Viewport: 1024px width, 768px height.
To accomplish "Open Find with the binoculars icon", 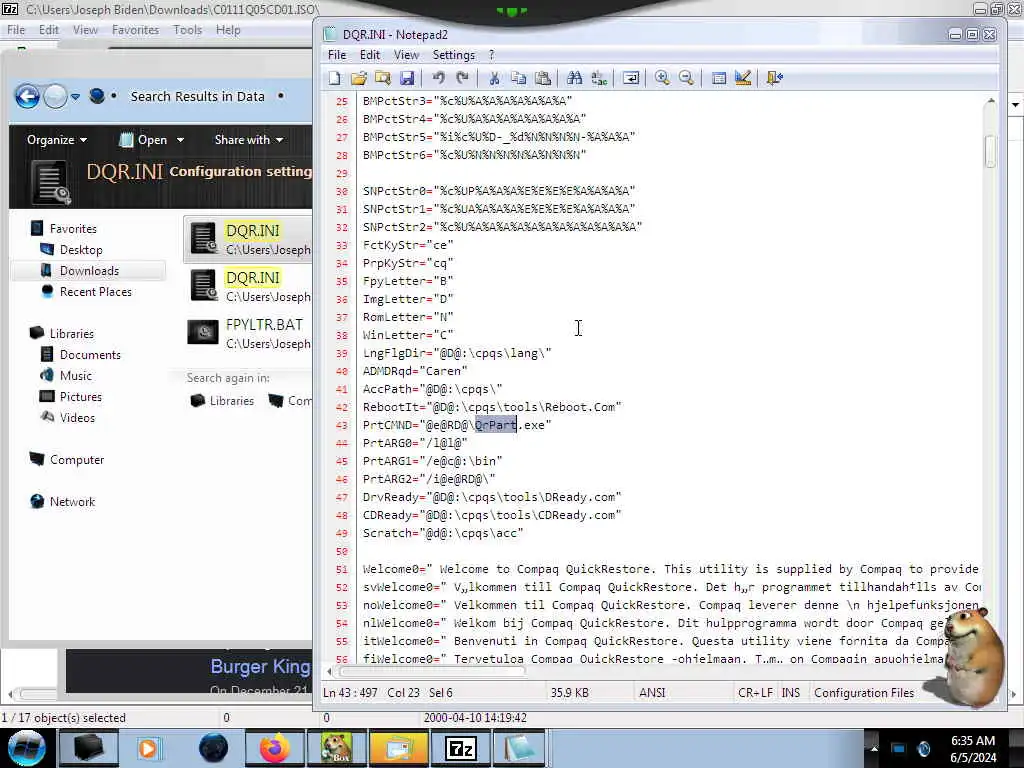I will [575, 78].
